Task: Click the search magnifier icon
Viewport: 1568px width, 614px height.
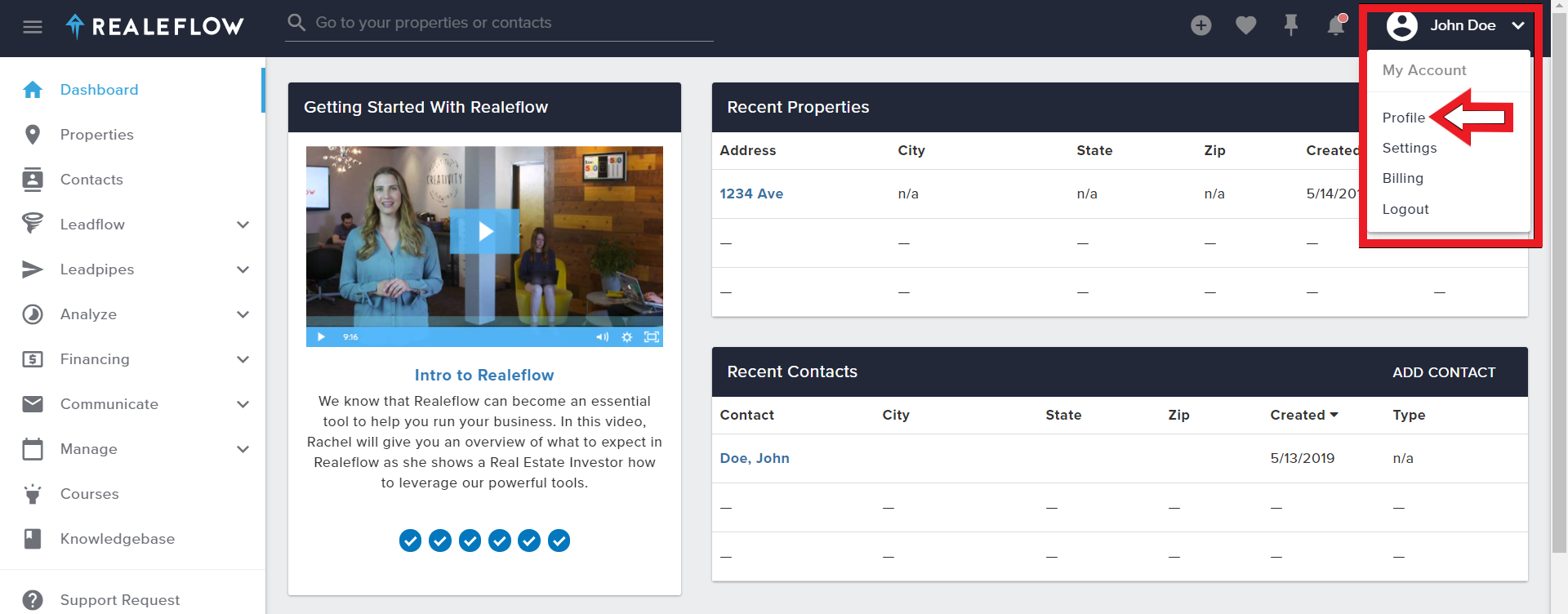Action: tap(296, 22)
